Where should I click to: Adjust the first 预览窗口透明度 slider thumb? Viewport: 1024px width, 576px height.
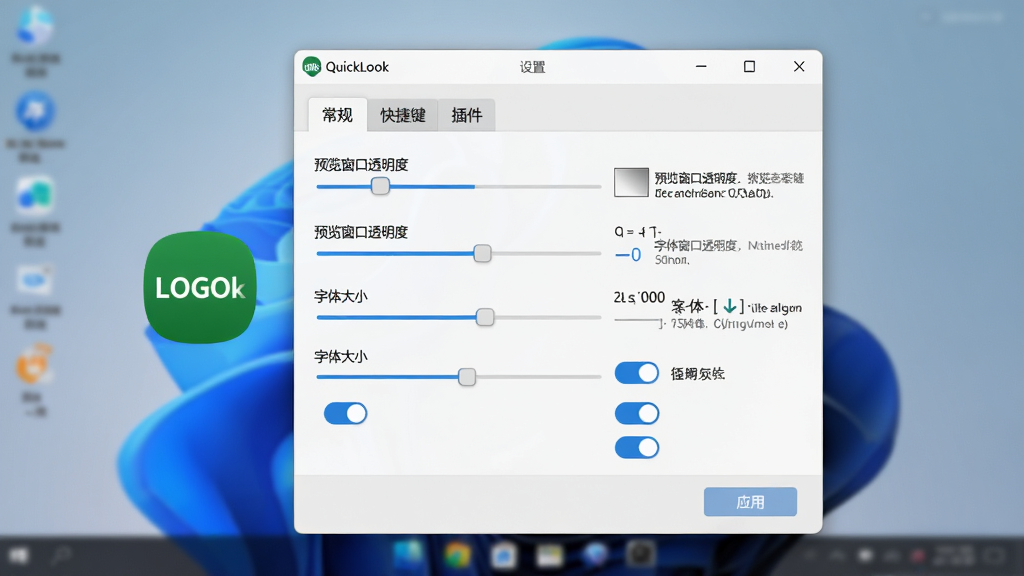click(x=380, y=186)
